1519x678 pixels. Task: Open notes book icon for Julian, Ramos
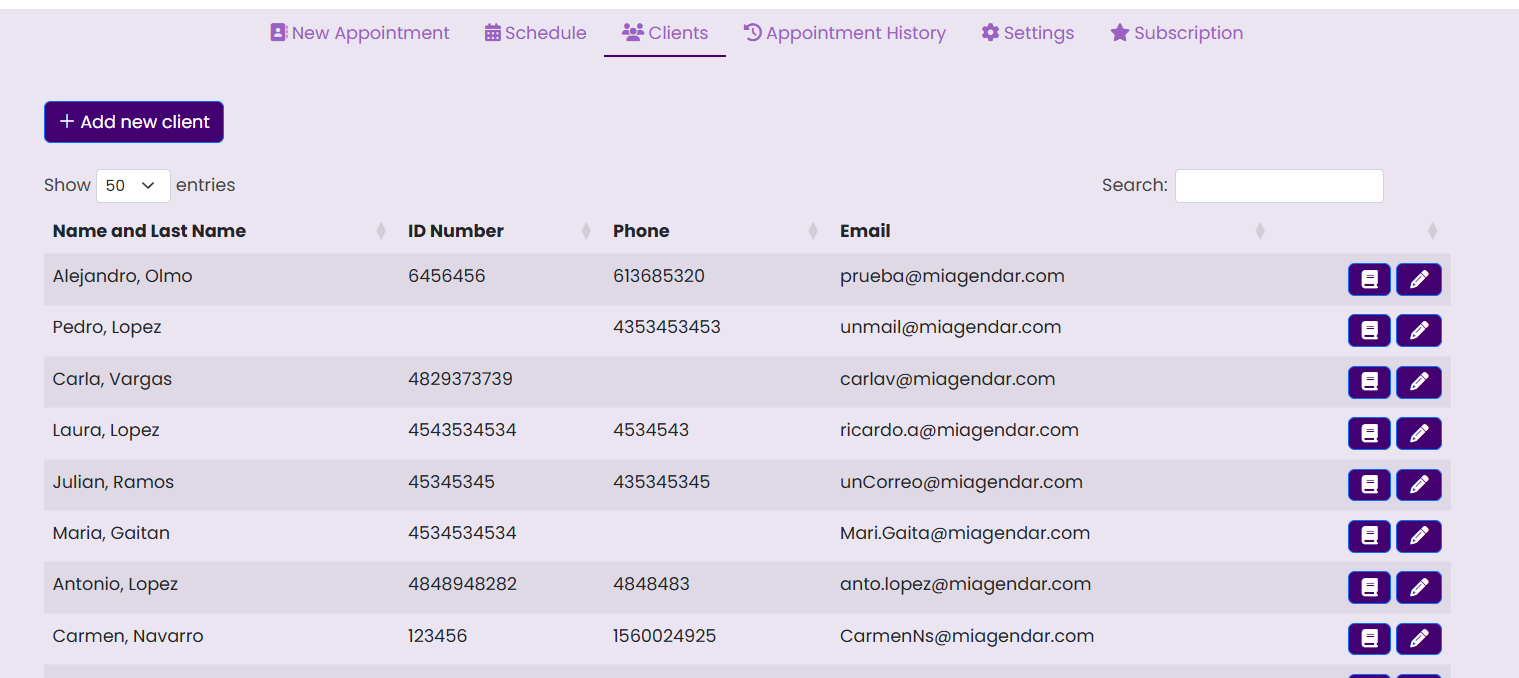click(x=1369, y=485)
